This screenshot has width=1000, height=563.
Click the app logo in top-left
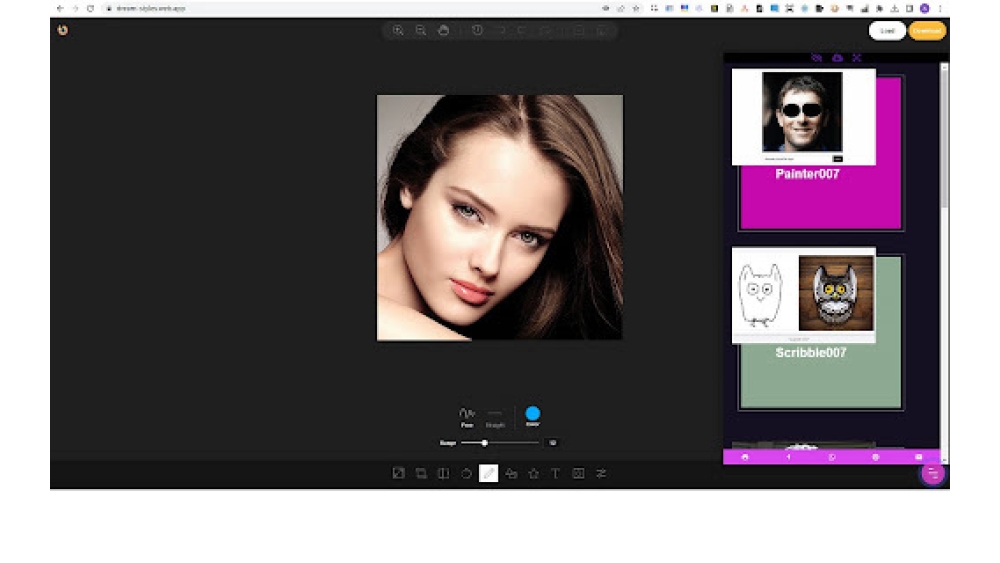click(62, 30)
